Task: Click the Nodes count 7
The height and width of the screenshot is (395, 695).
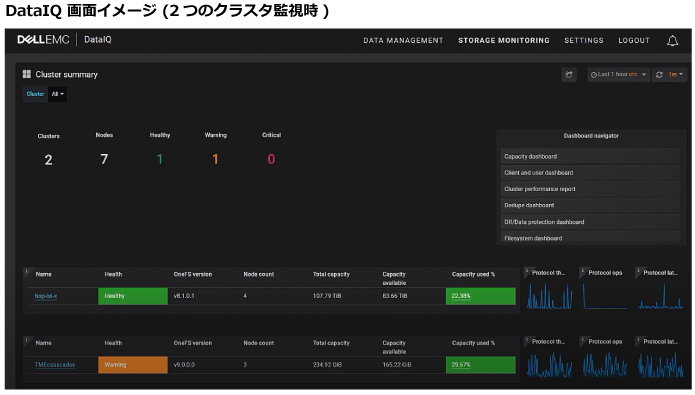Action: 104,159
